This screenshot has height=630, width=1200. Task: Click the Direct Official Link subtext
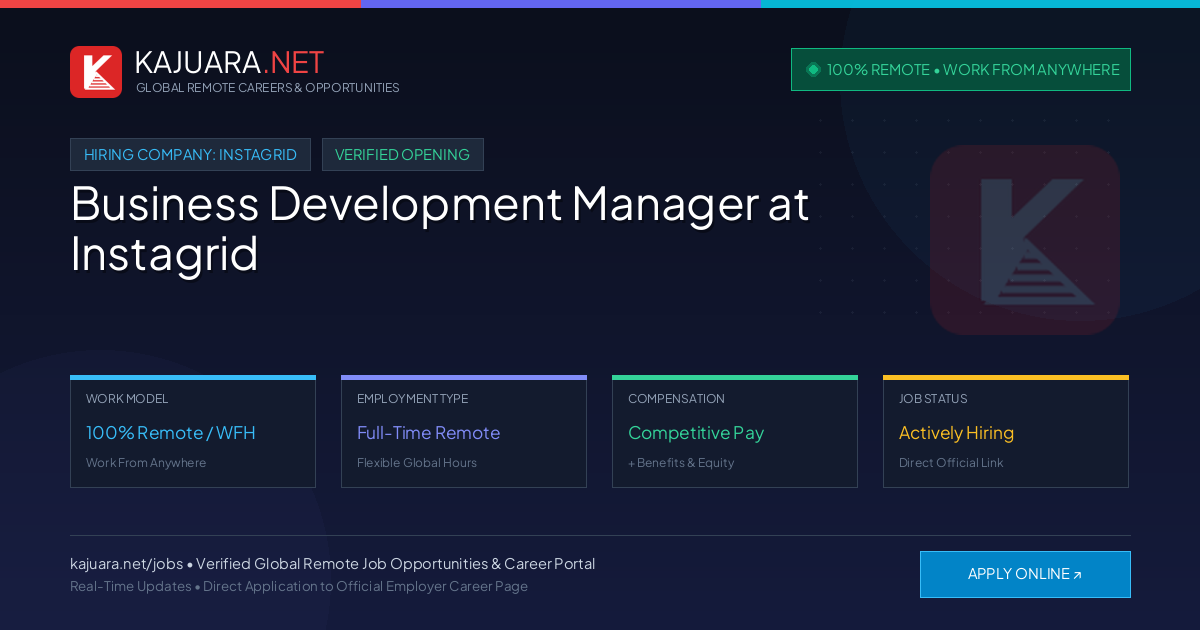point(951,463)
